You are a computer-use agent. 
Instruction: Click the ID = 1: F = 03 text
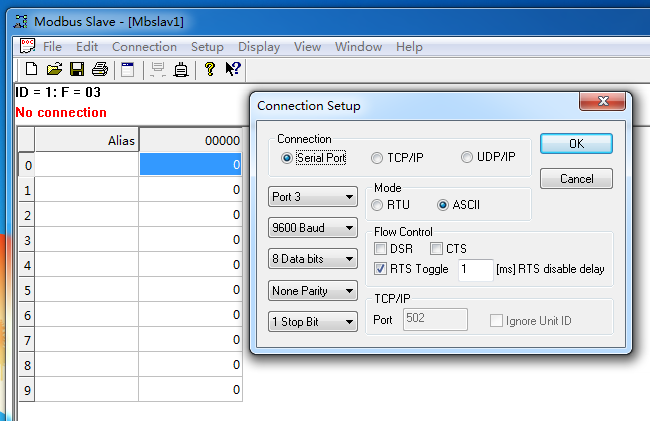(58, 92)
